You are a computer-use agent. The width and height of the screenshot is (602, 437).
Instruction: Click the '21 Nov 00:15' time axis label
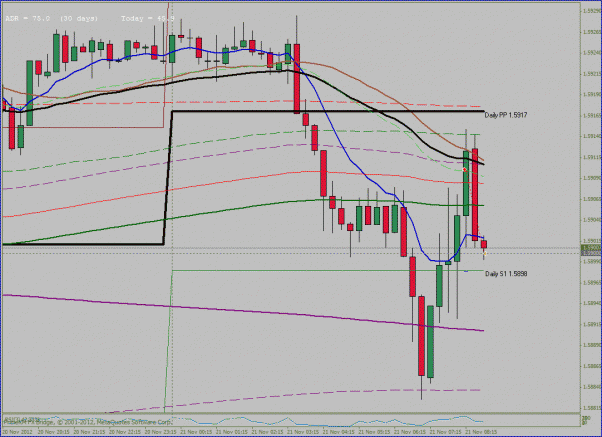click(x=198, y=432)
